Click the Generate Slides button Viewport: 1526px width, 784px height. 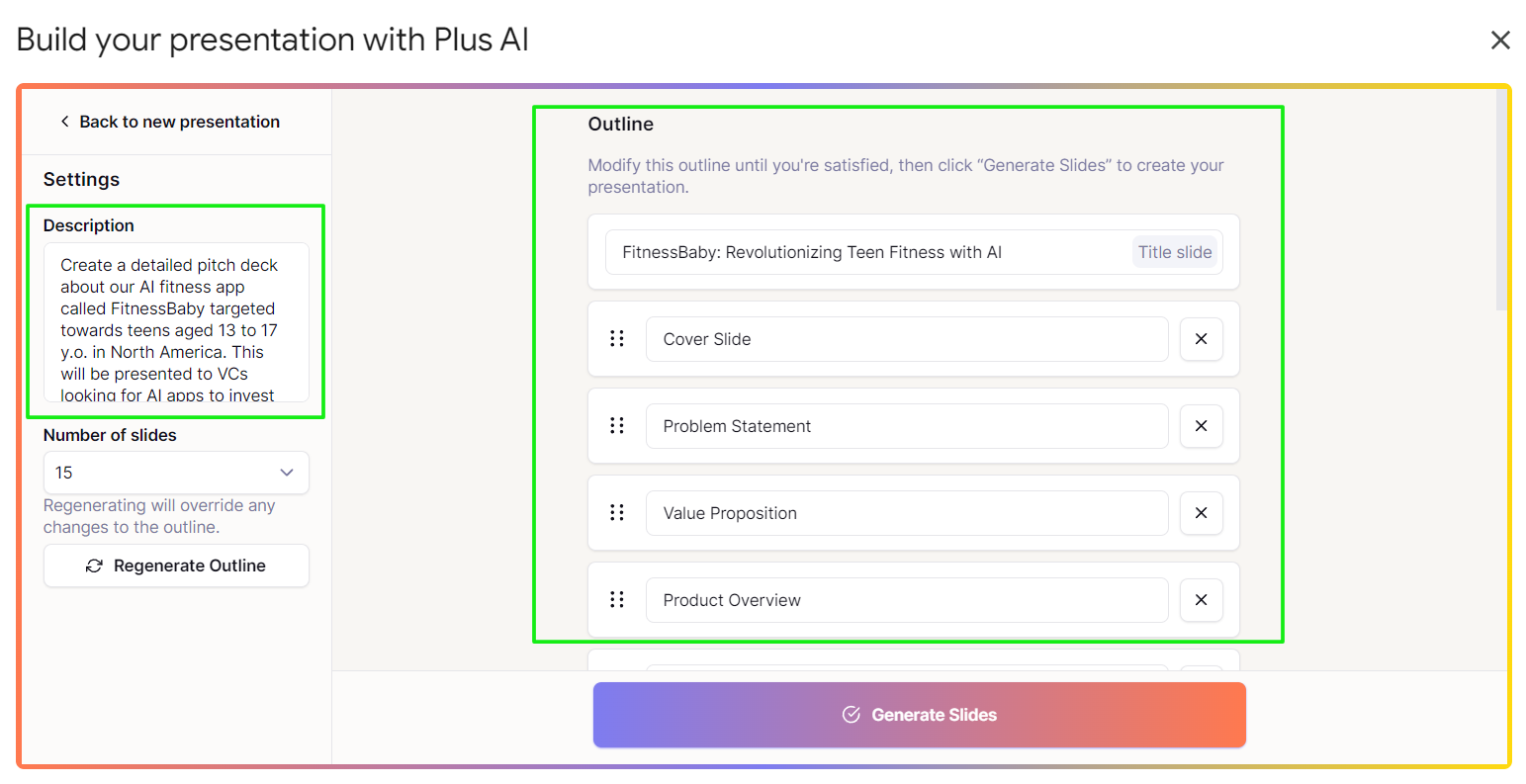[x=920, y=715]
